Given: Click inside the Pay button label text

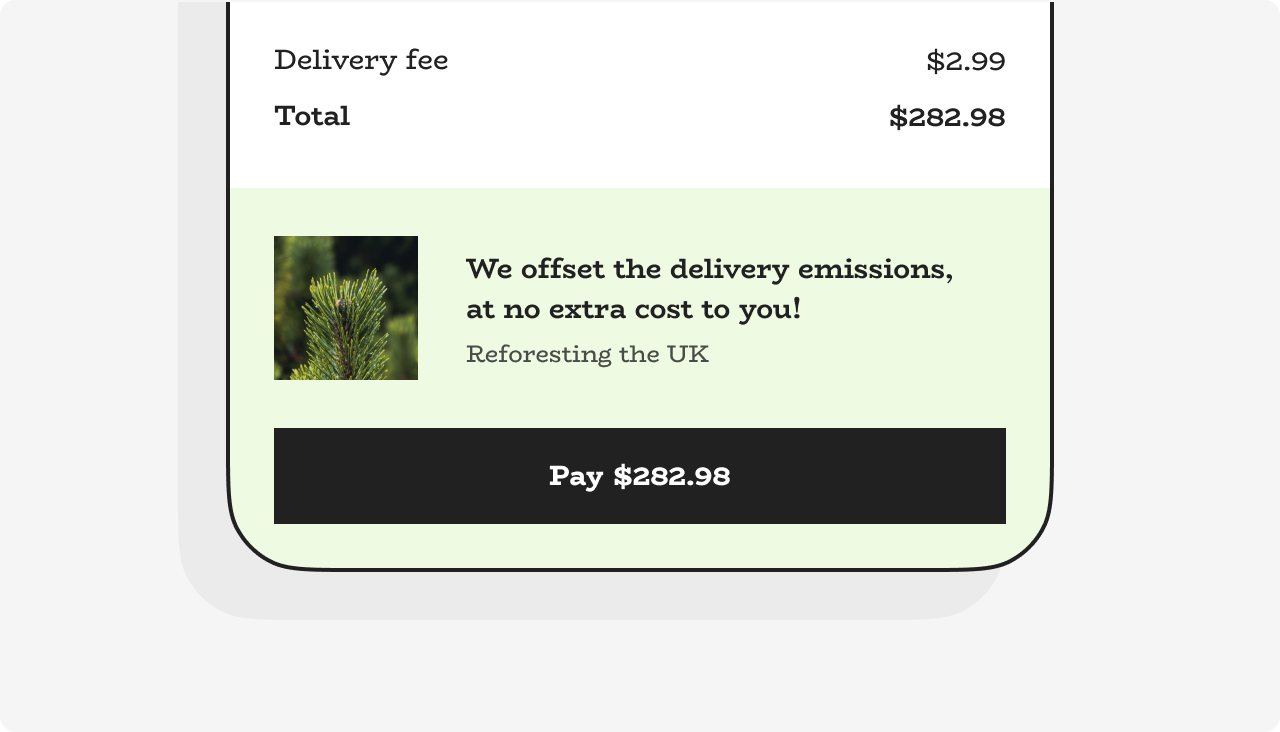Looking at the screenshot, I should tap(640, 477).
